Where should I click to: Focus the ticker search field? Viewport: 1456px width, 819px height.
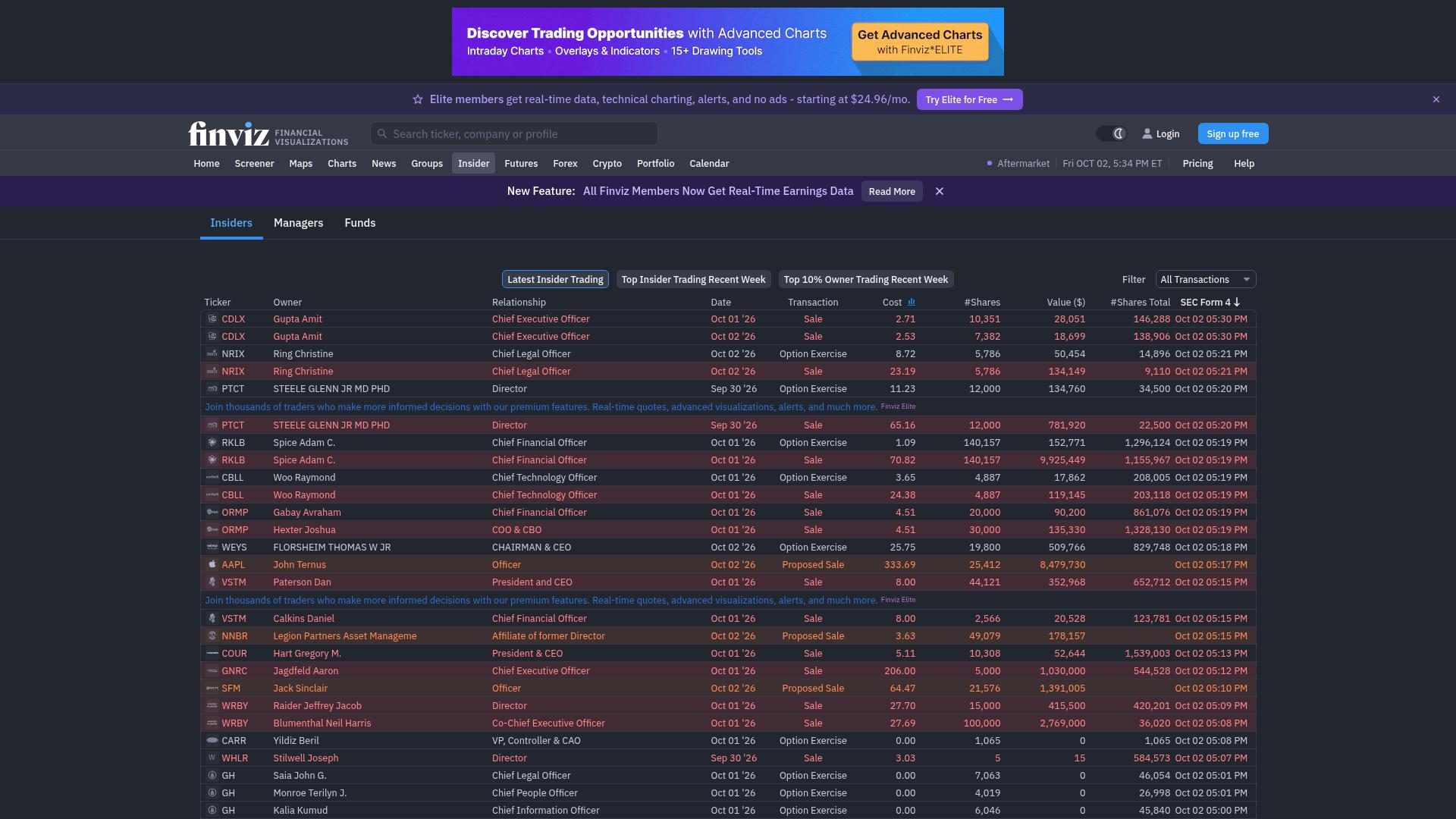514,133
